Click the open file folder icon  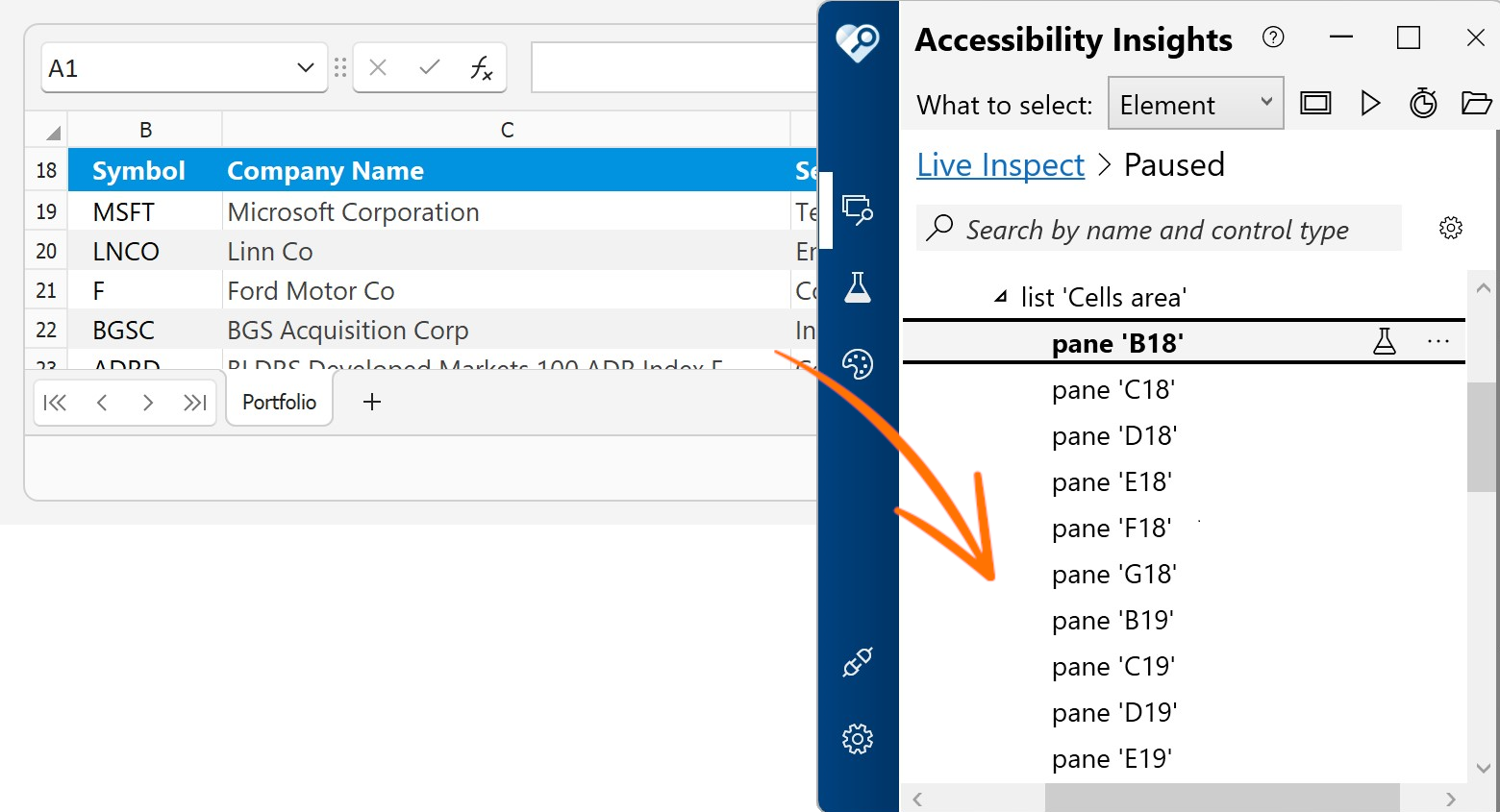(x=1476, y=103)
